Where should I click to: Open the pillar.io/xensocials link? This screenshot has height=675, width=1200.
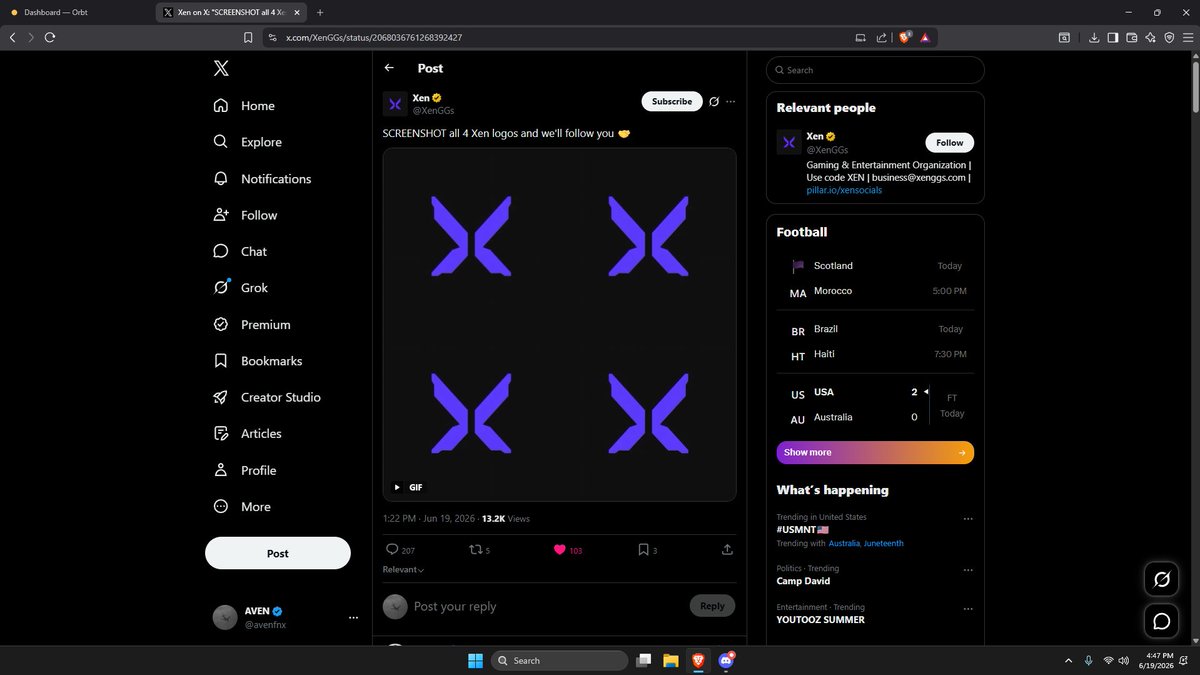coord(844,190)
